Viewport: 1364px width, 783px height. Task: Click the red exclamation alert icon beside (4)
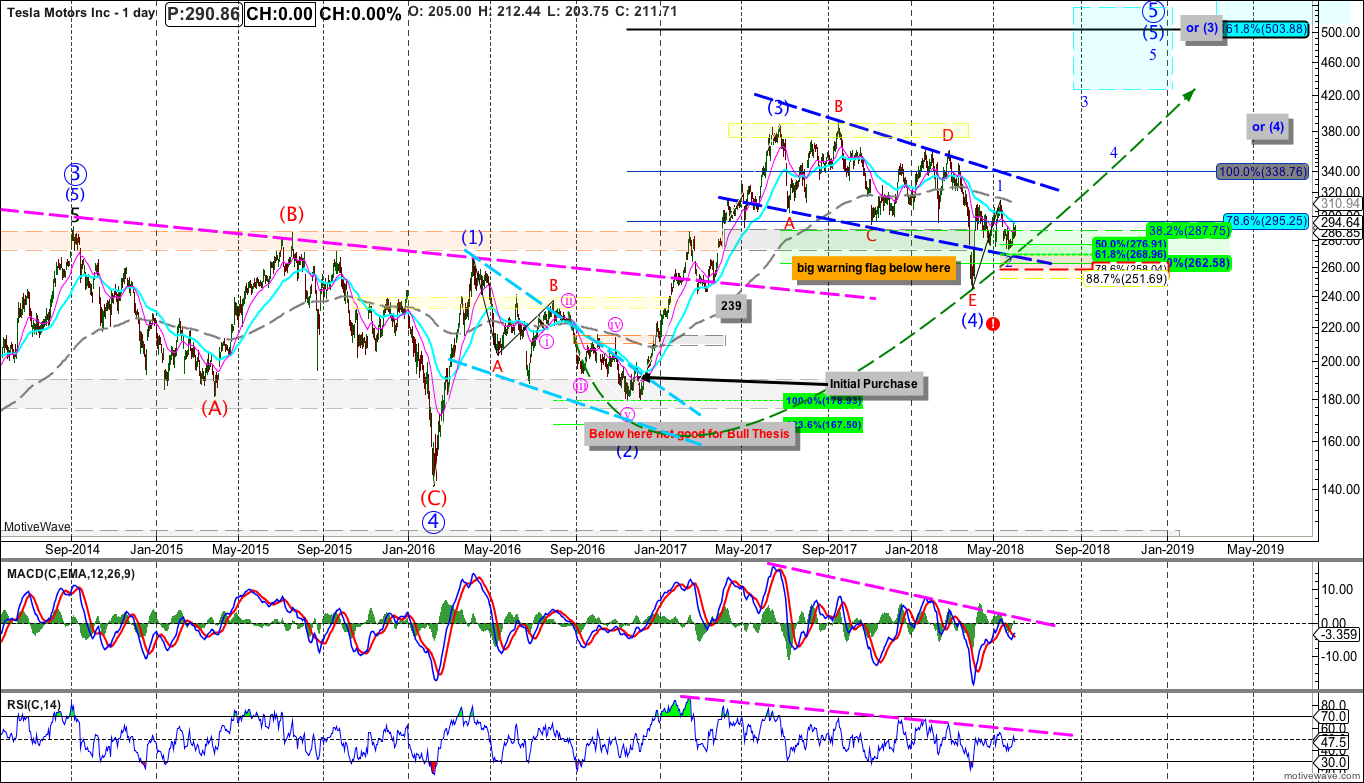992,324
